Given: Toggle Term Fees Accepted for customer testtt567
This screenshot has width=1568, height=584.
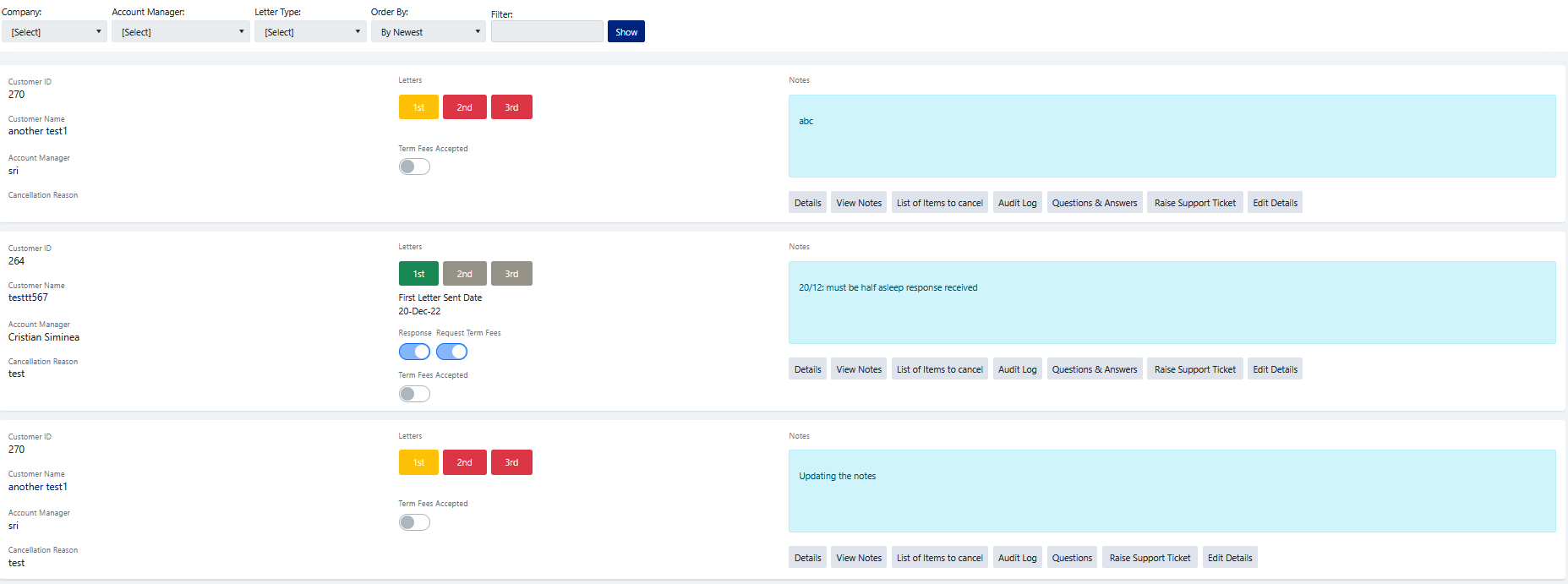Looking at the screenshot, I should 414,394.
